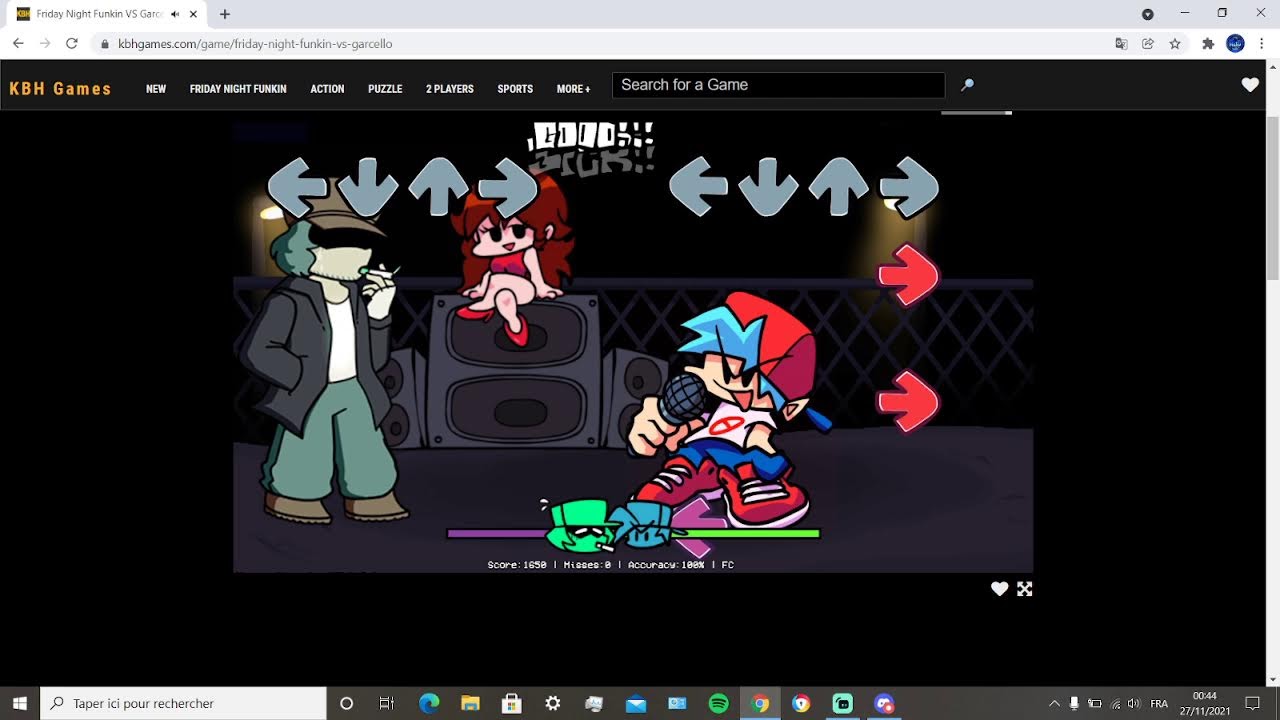Open the Mail app from the taskbar
Screen dimensions: 1280x720
[636, 703]
